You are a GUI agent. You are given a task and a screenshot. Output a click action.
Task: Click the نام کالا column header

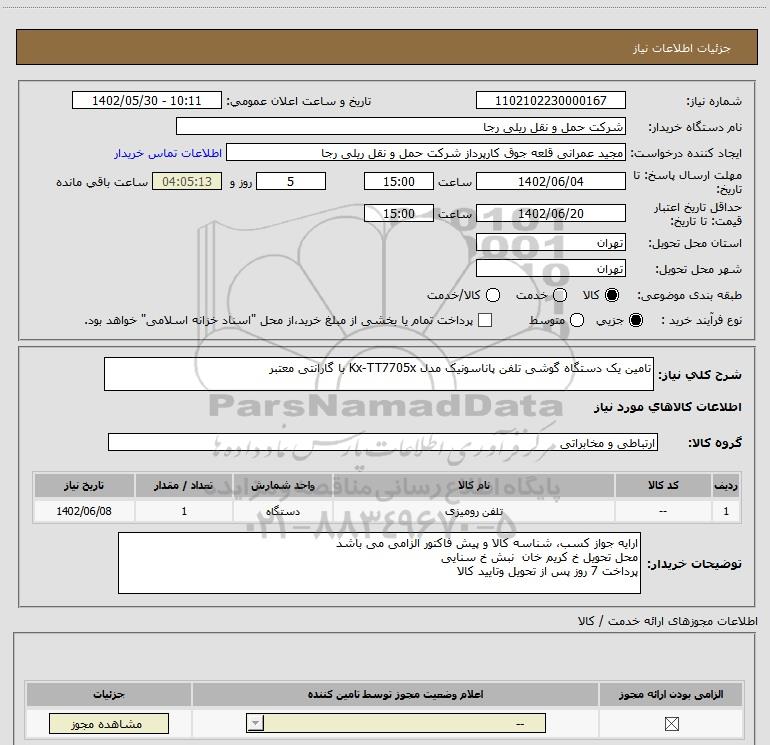474,485
